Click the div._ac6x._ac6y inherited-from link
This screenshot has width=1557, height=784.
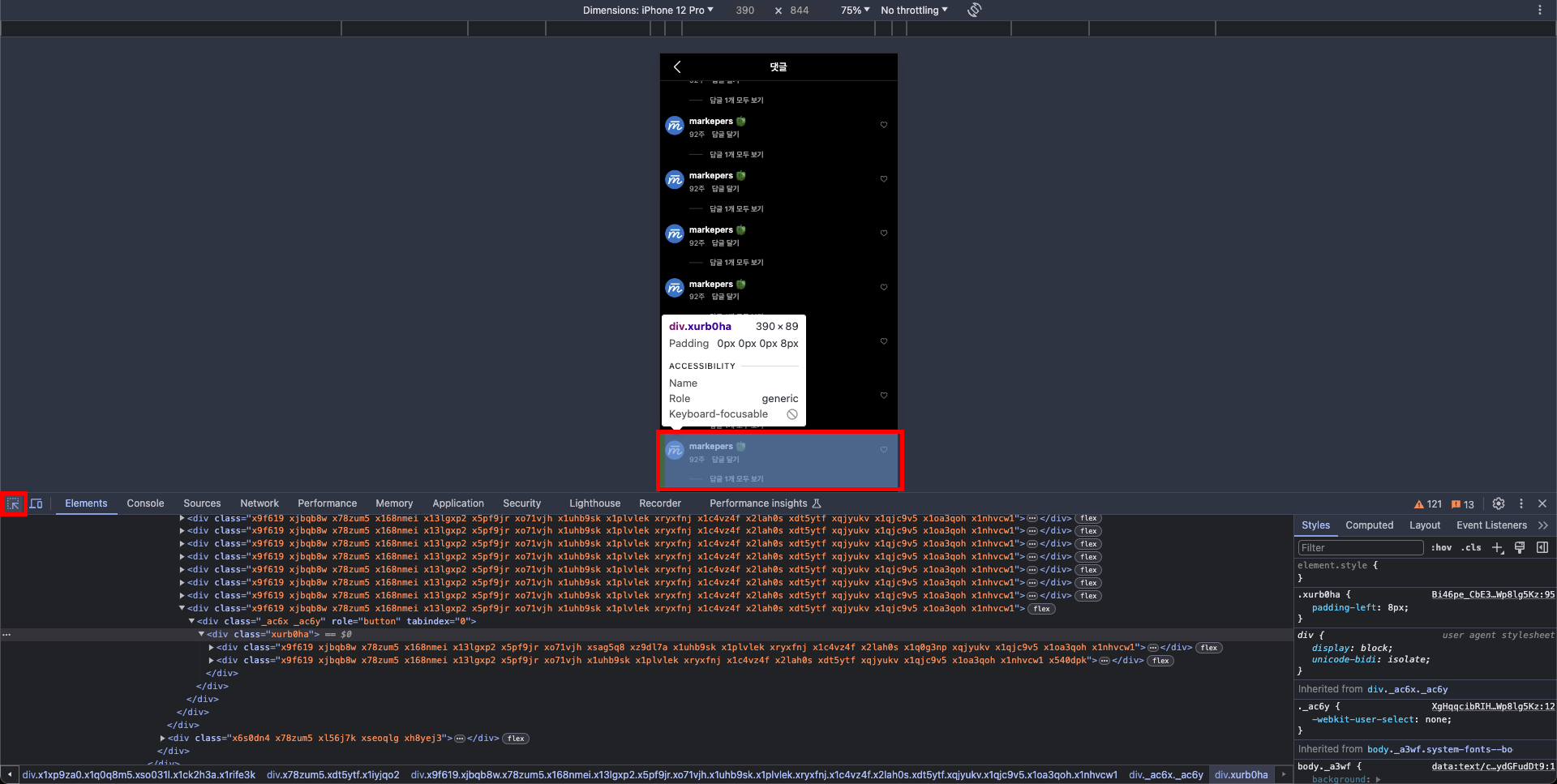click(1407, 689)
